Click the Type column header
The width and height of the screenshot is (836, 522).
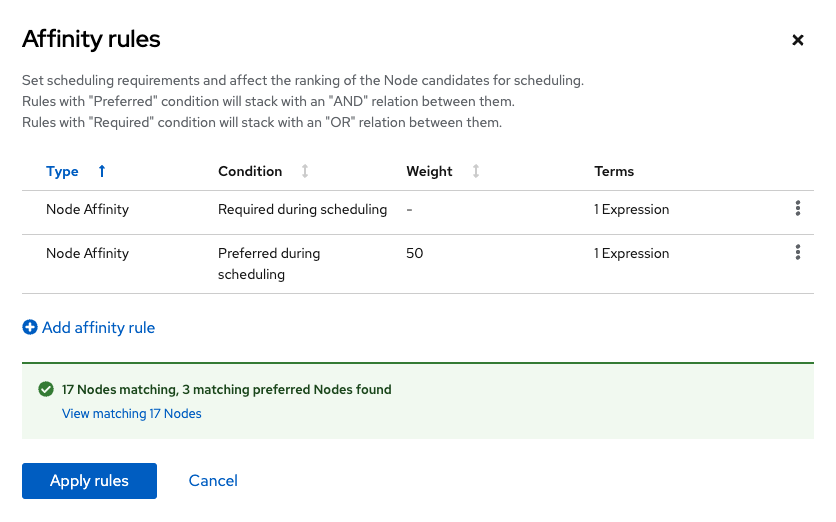pos(62,171)
